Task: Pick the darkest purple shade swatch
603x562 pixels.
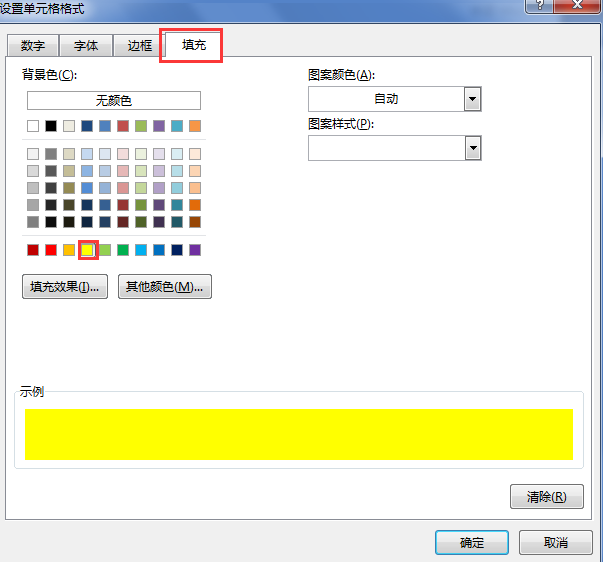Action: [159, 222]
